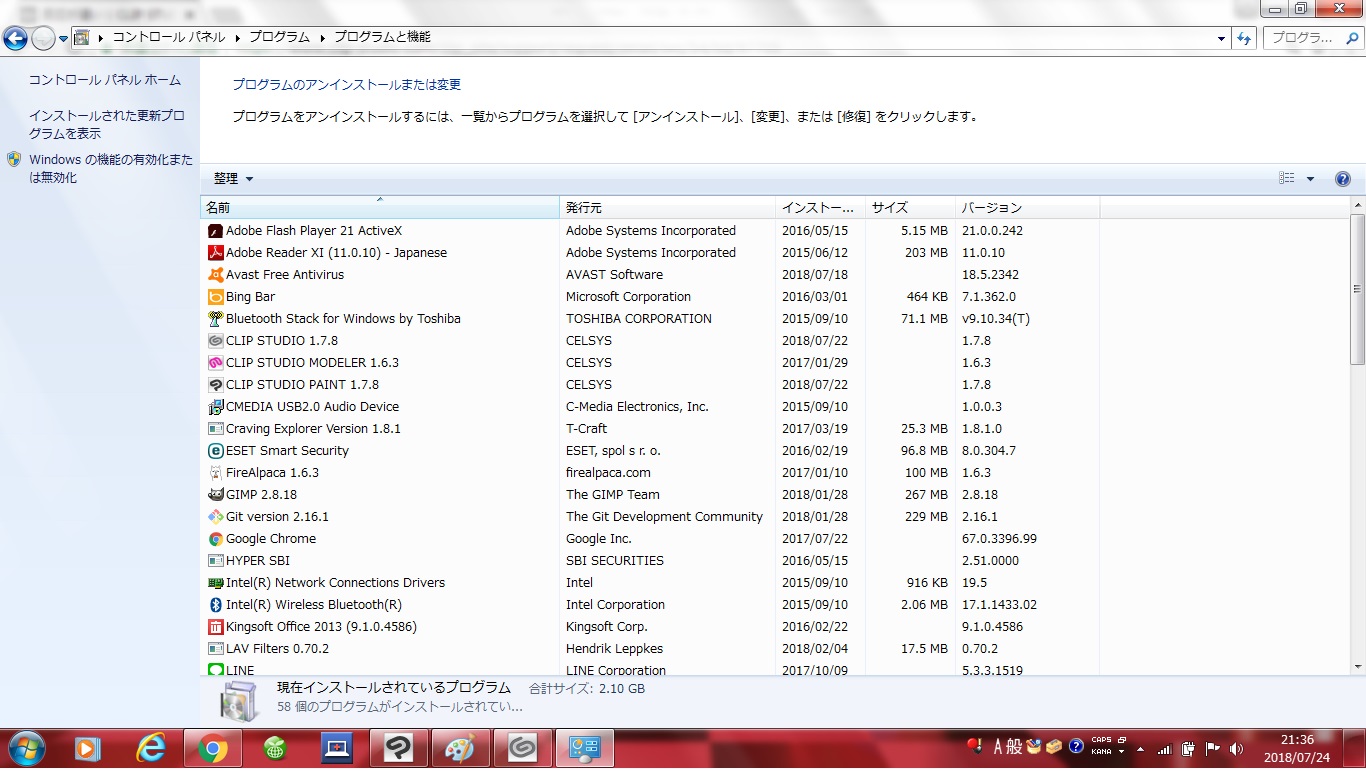Image resolution: width=1366 pixels, height=771 pixels.
Task: Expand the view options dropdown arrow
Action: coord(1310,179)
